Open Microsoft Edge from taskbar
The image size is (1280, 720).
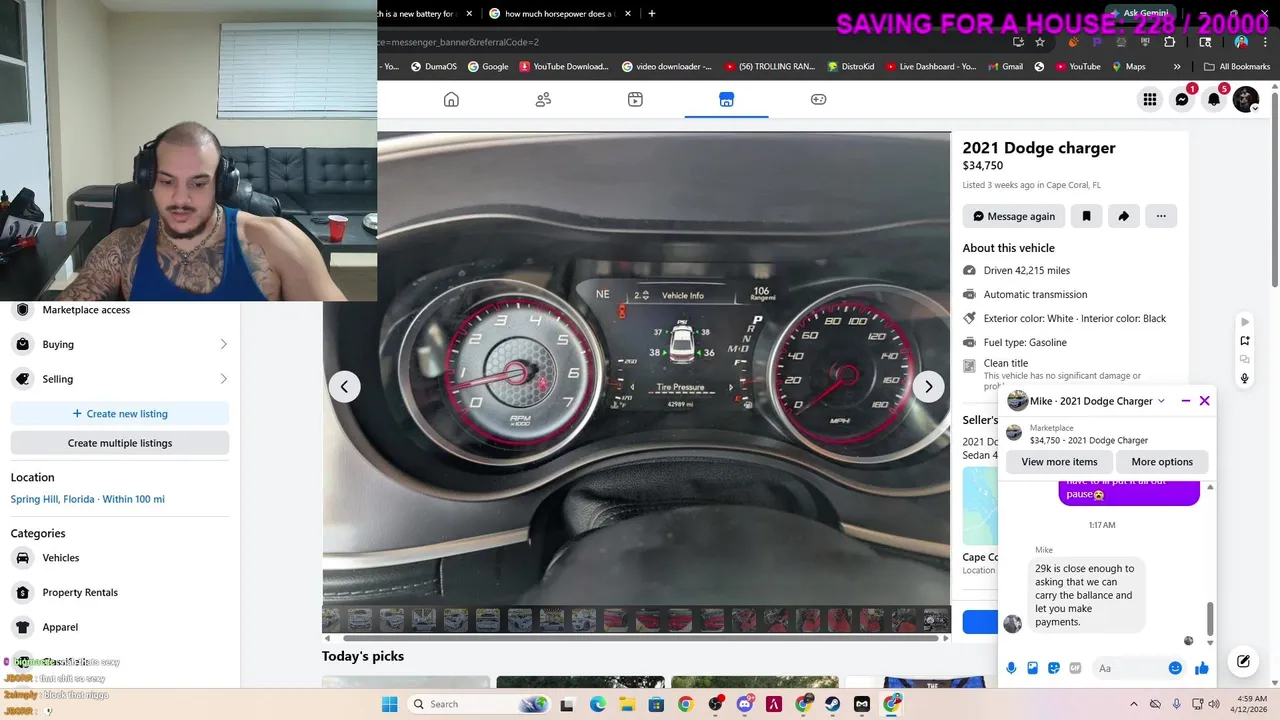pyautogui.click(x=597, y=704)
